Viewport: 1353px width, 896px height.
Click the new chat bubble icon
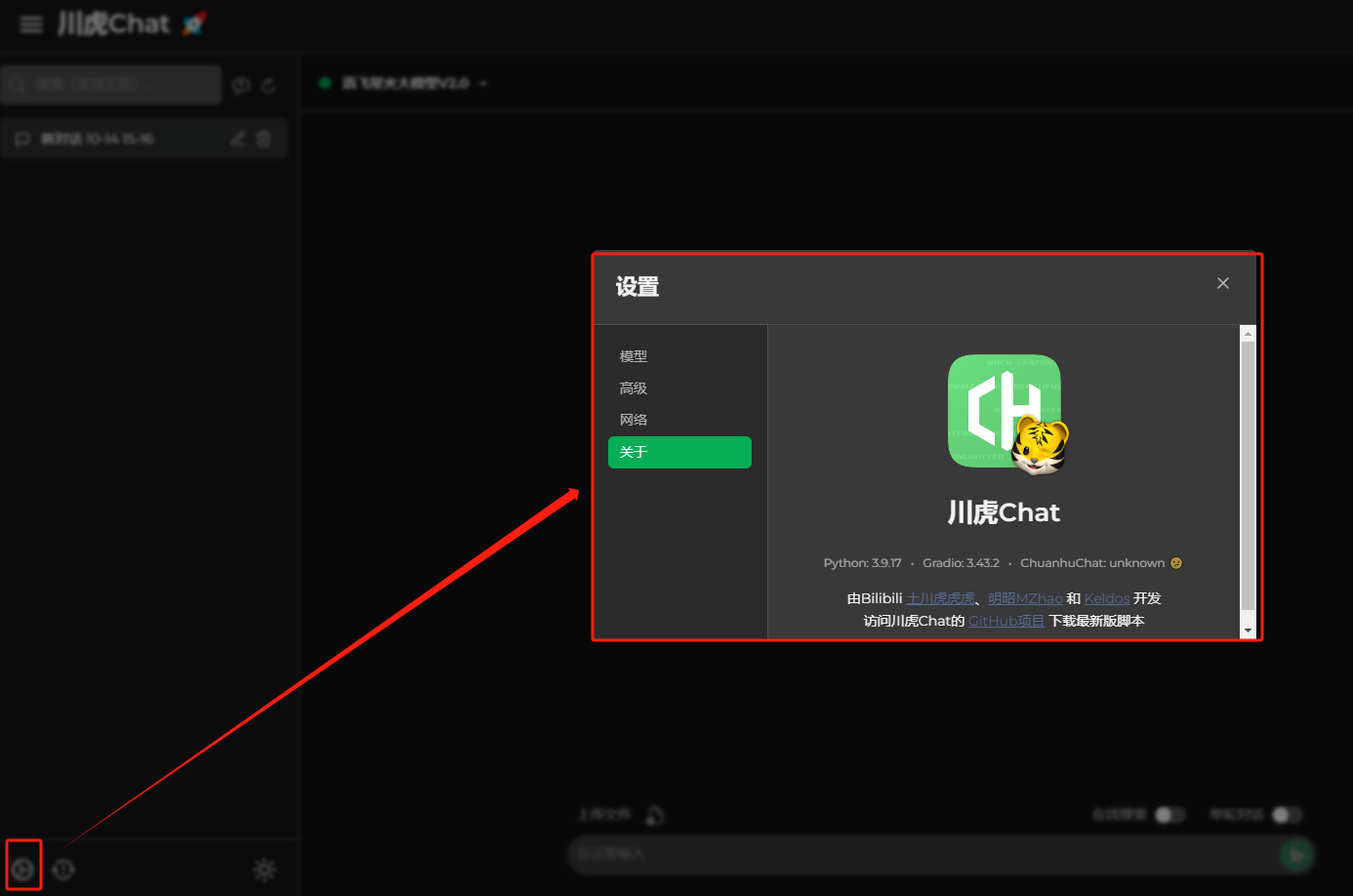click(x=241, y=86)
